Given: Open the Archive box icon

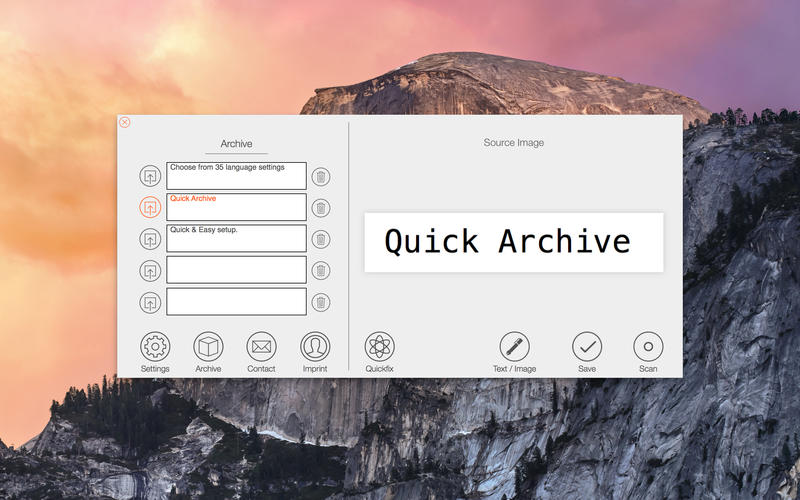Looking at the screenshot, I should pyautogui.click(x=208, y=347).
